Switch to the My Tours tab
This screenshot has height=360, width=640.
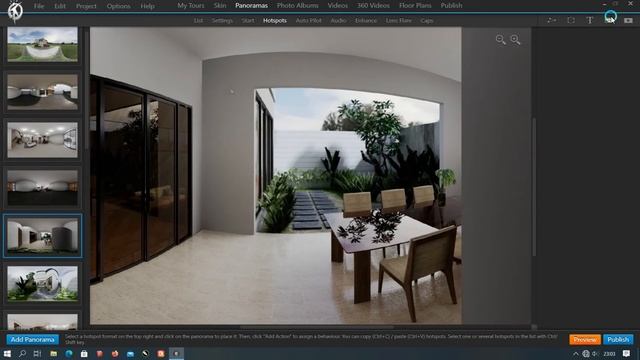(191, 5)
